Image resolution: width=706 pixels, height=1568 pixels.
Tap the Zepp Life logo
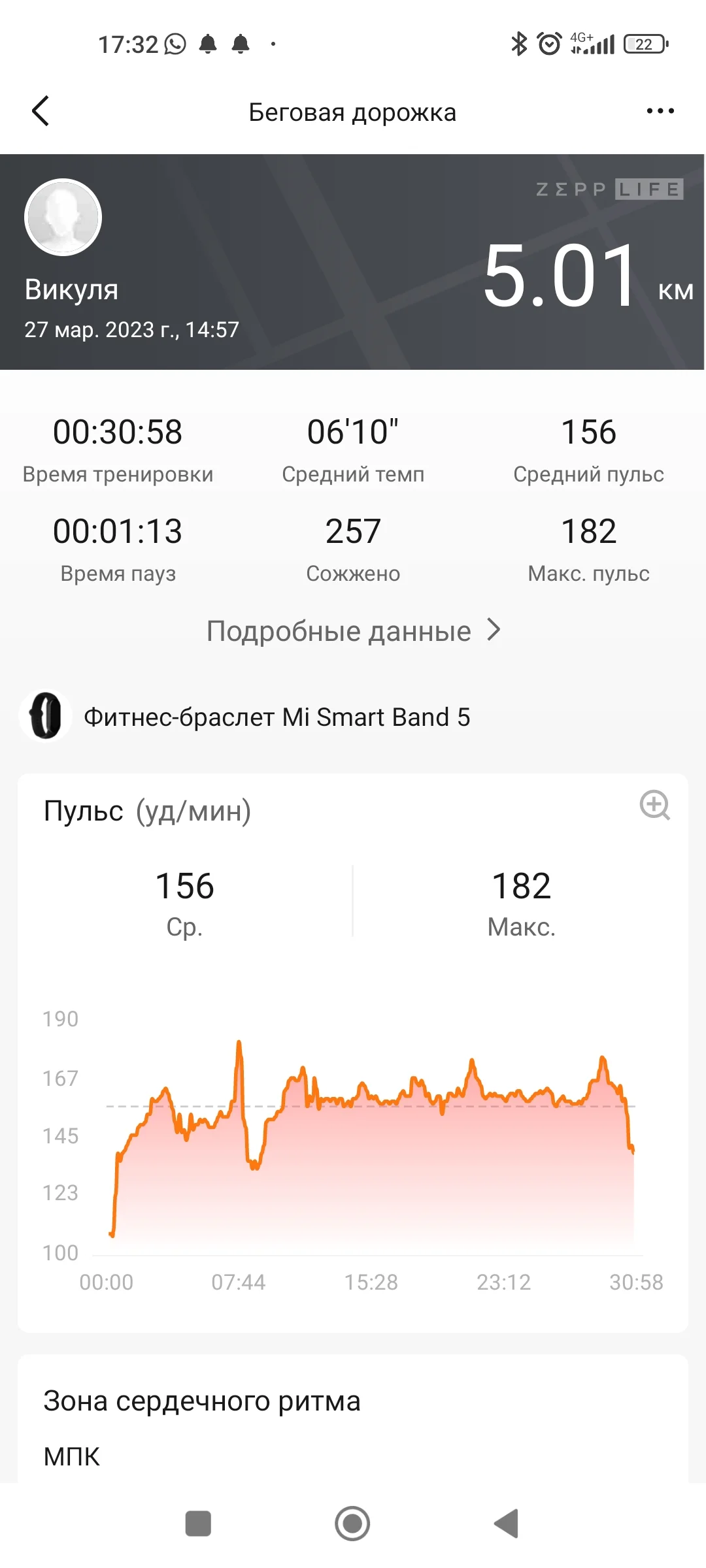pyautogui.click(x=609, y=189)
